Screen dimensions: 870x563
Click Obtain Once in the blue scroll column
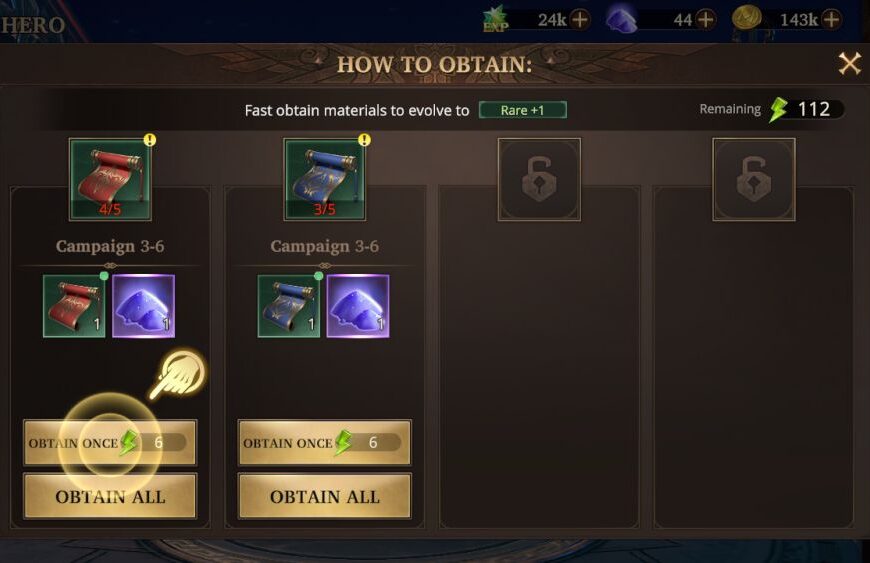pyautogui.click(x=325, y=443)
